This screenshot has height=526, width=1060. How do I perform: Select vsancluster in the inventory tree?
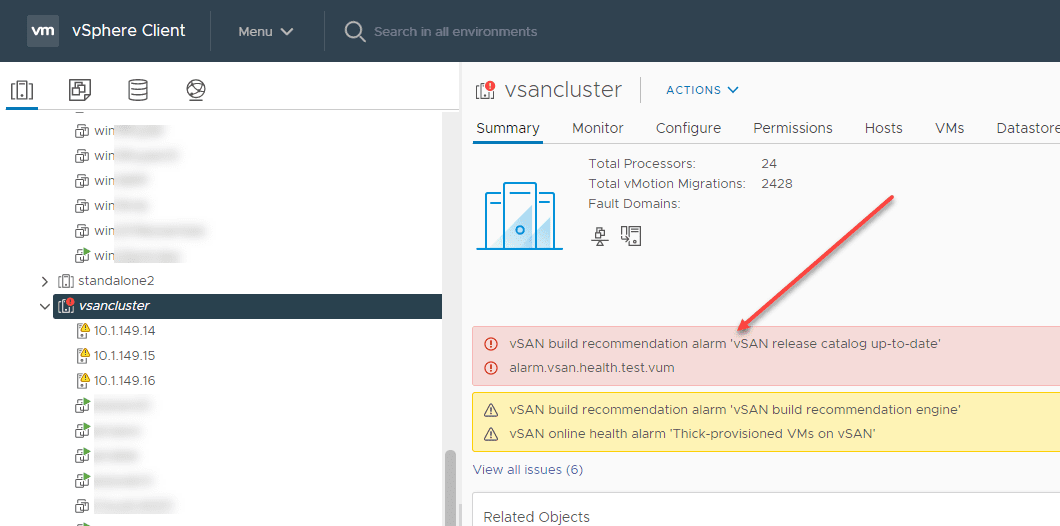click(x=114, y=306)
